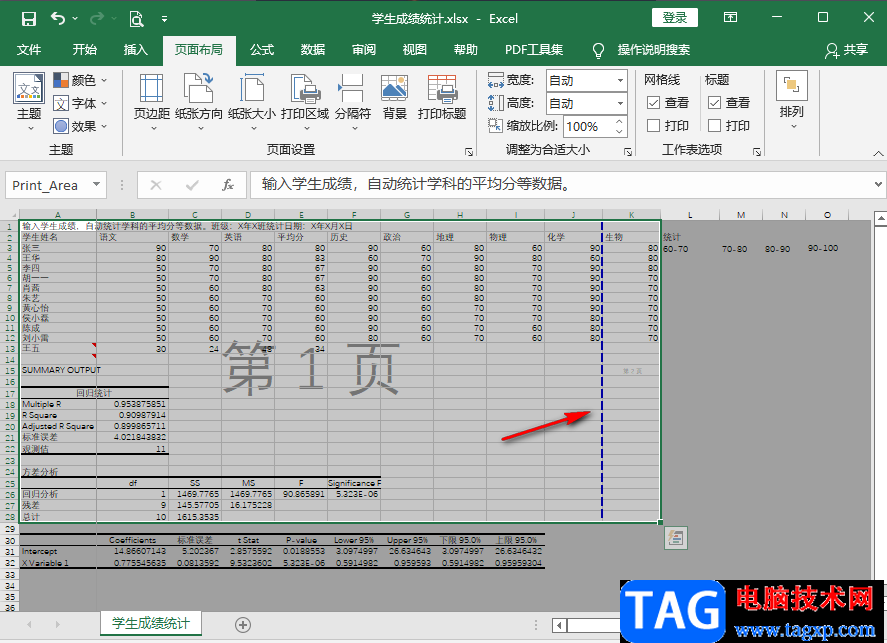Screen dimensions: 887x643
Task: Click the Save icon in the title bar
Action: [x=28, y=19]
